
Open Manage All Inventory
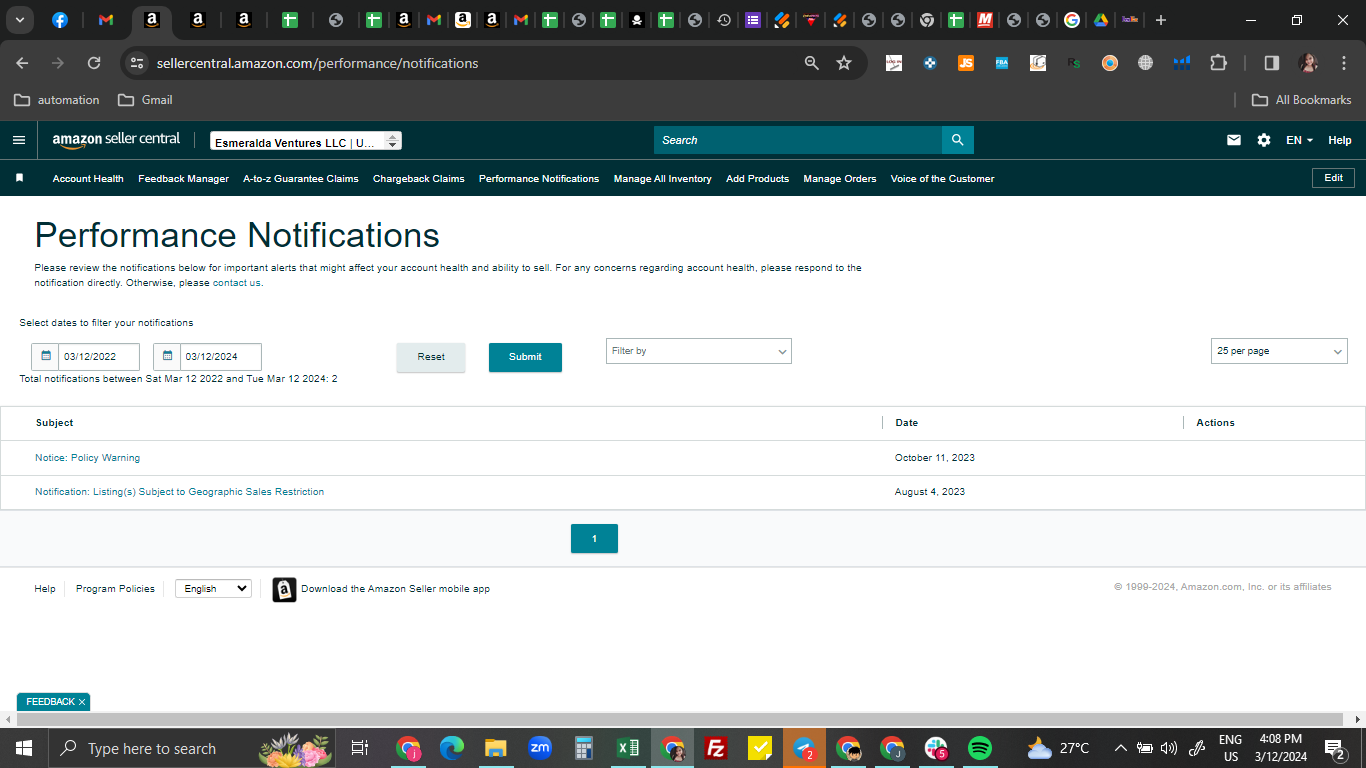(x=663, y=178)
